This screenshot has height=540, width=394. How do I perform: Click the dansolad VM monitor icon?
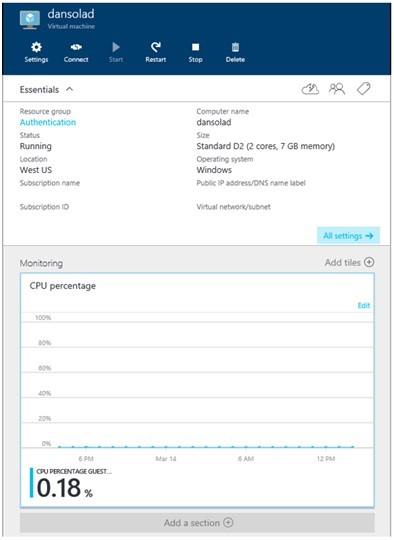tap(30, 20)
